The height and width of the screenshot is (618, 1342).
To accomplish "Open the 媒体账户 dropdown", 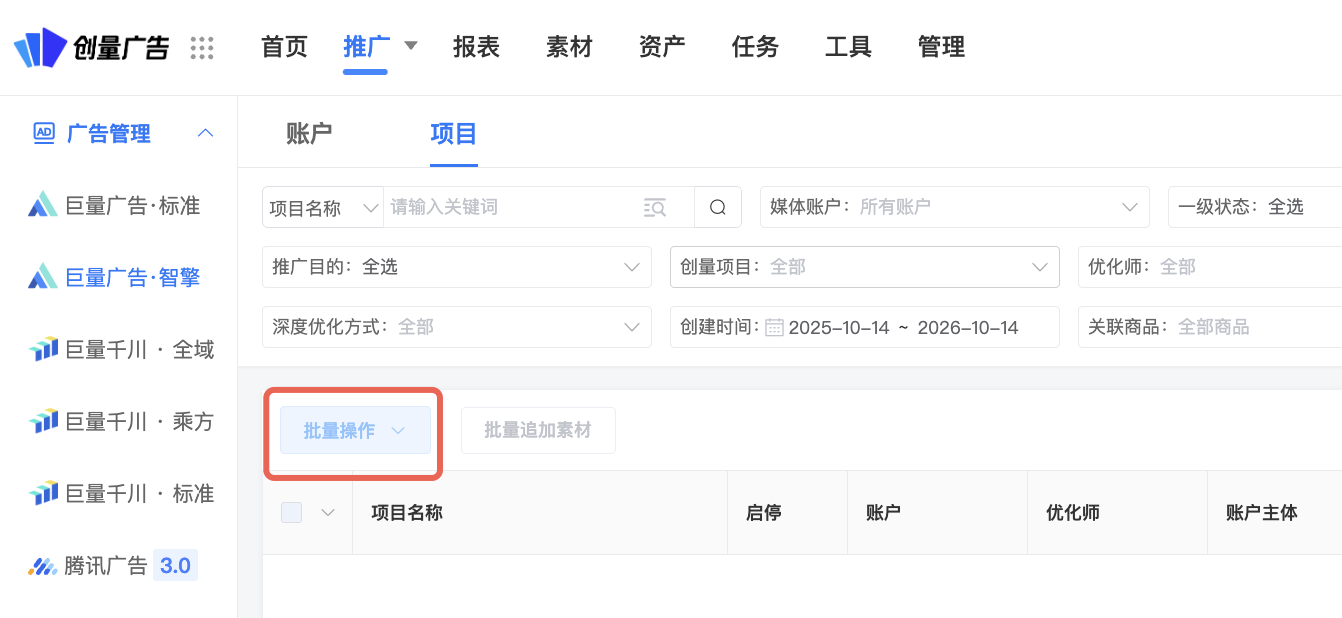I will point(954,207).
